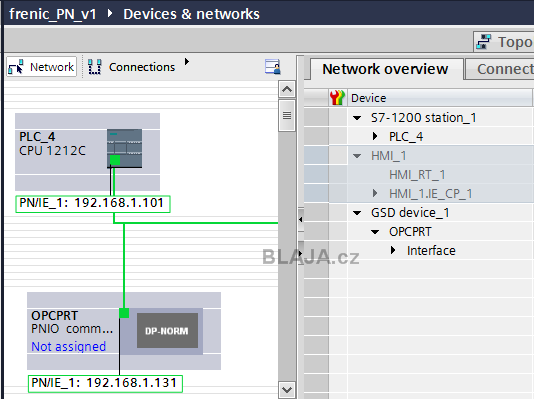Image resolution: width=534 pixels, height=399 pixels.
Task: Open the Topology view tab
Action: [x=504, y=42]
